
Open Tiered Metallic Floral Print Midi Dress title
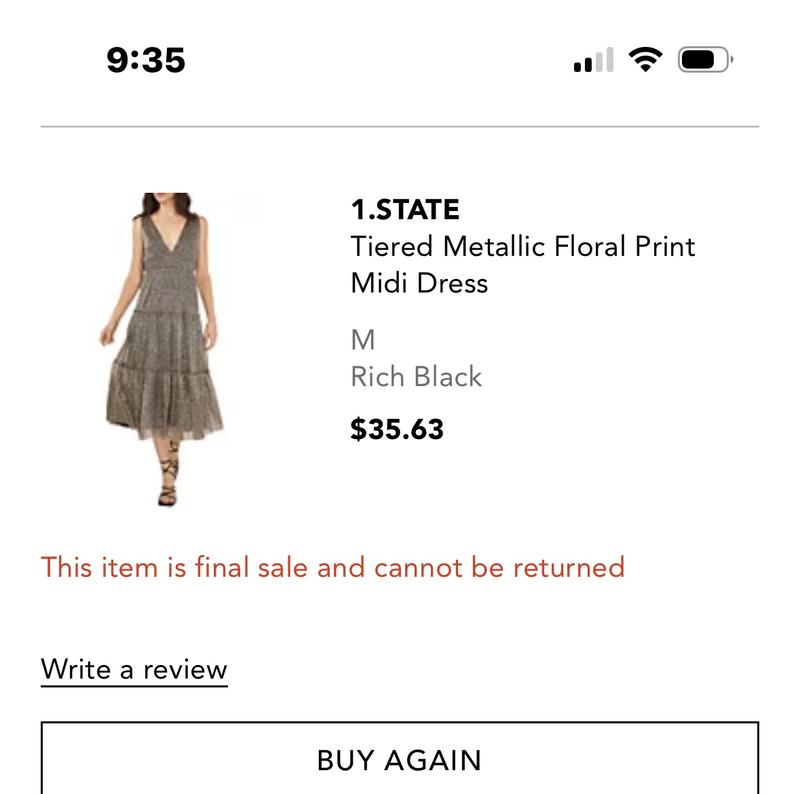(x=522, y=265)
